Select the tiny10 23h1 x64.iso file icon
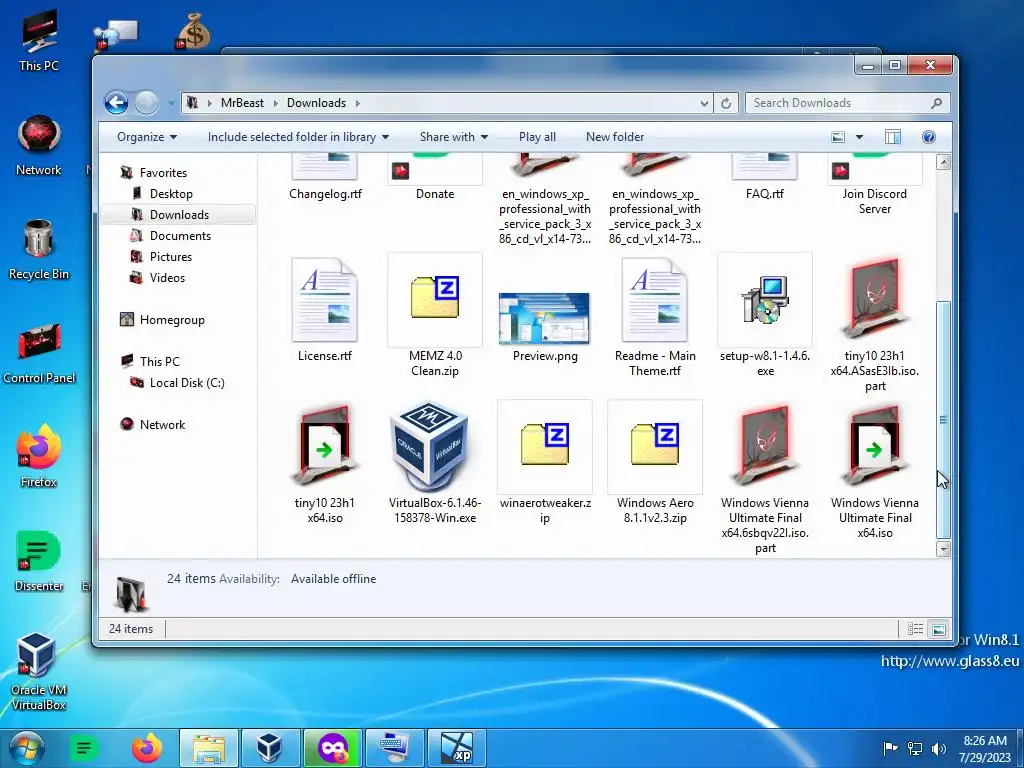Image resolution: width=1024 pixels, height=768 pixels. 325,446
